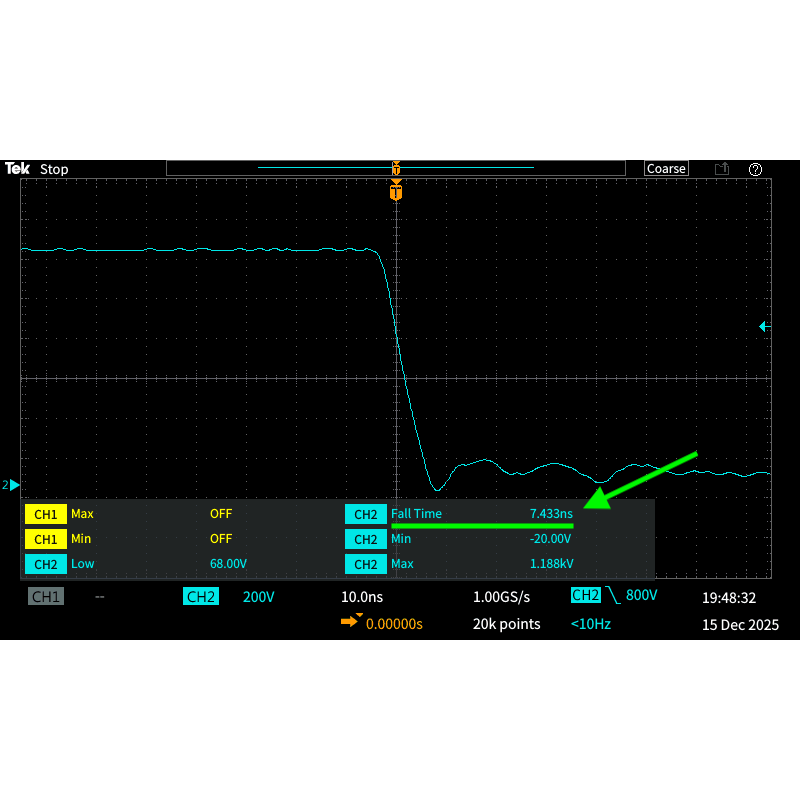
Task: Click the orange horizontal delay arrow icon
Action: [x=350, y=623]
